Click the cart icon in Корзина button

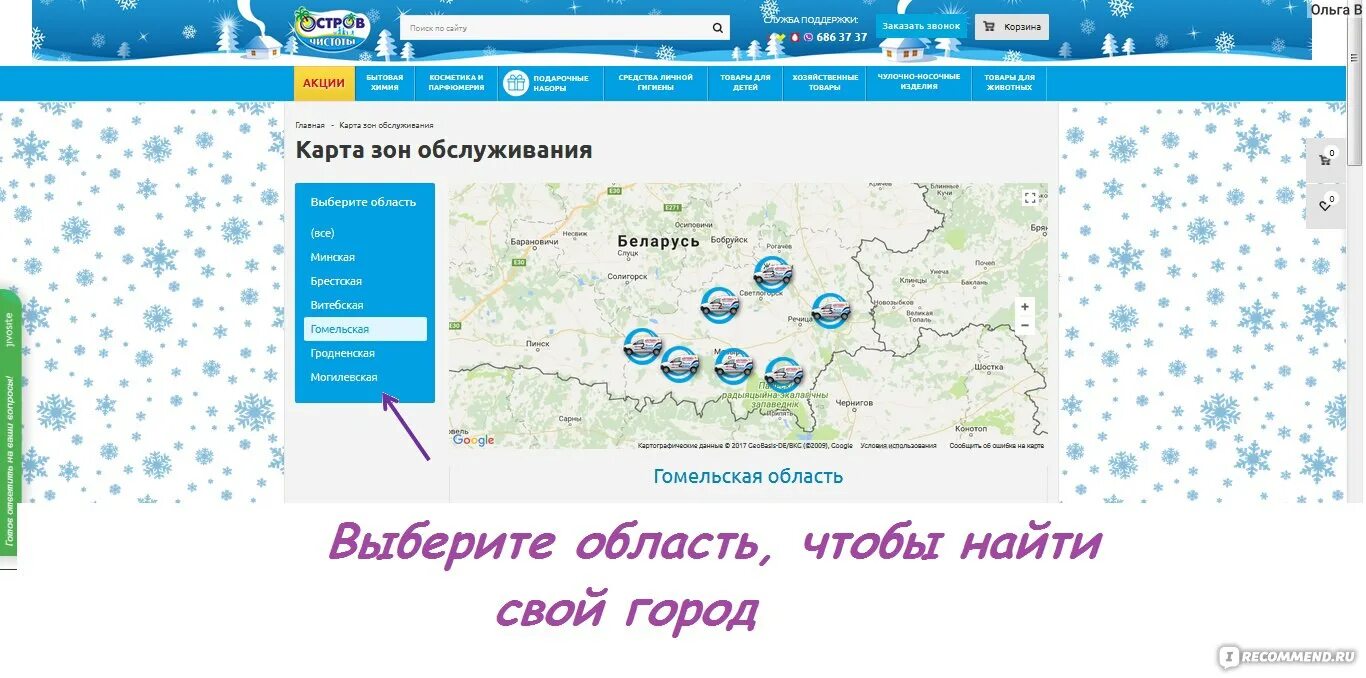coord(989,27)
